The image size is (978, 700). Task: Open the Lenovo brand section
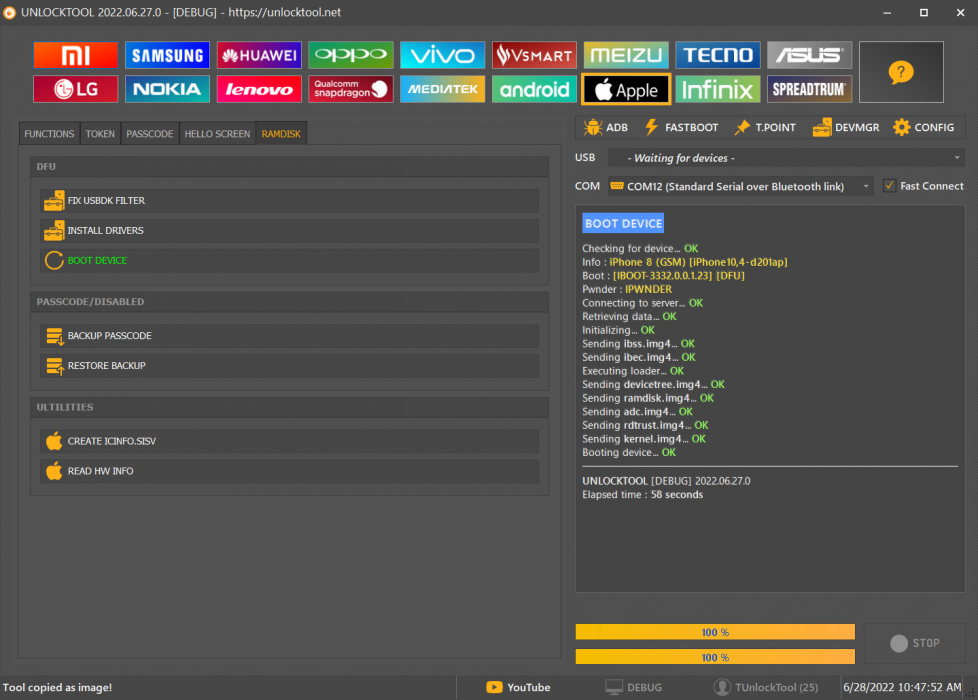[259, 89]
